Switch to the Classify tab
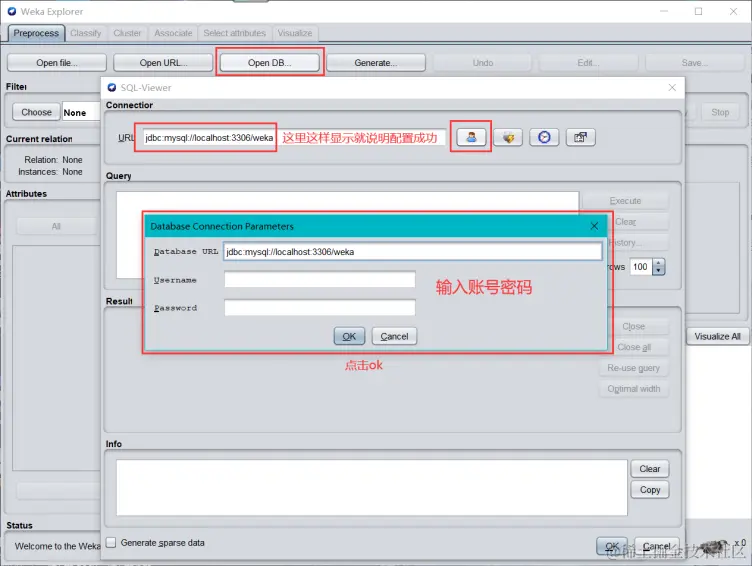 pyautogui.click(x=85, y=33)
